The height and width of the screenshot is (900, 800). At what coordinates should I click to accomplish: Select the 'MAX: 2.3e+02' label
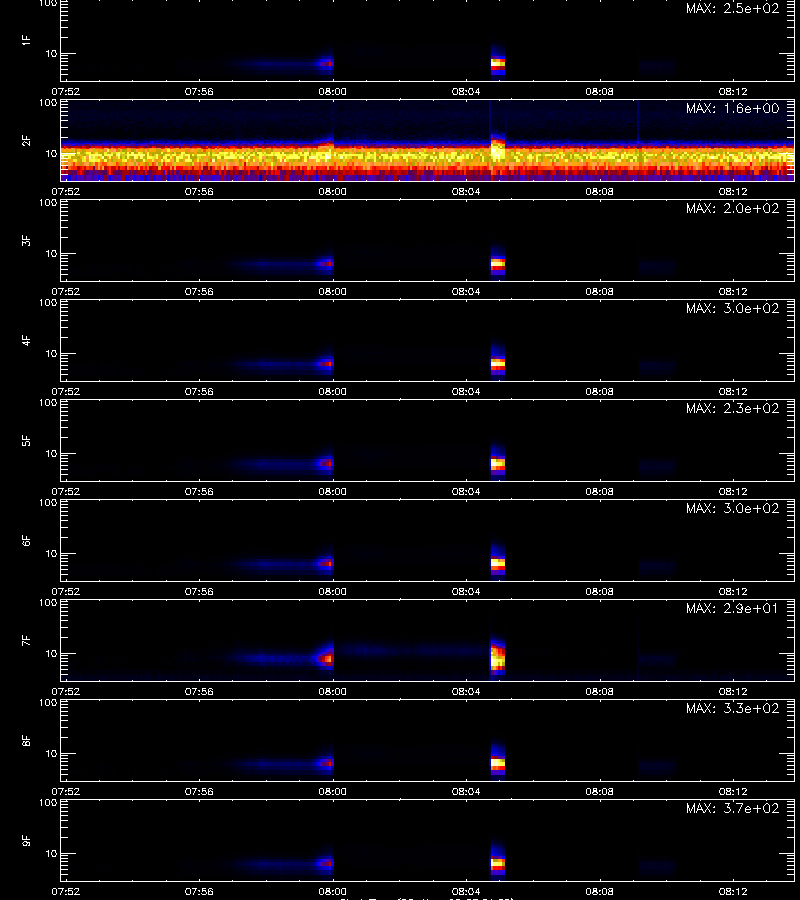tap(733, 408)
